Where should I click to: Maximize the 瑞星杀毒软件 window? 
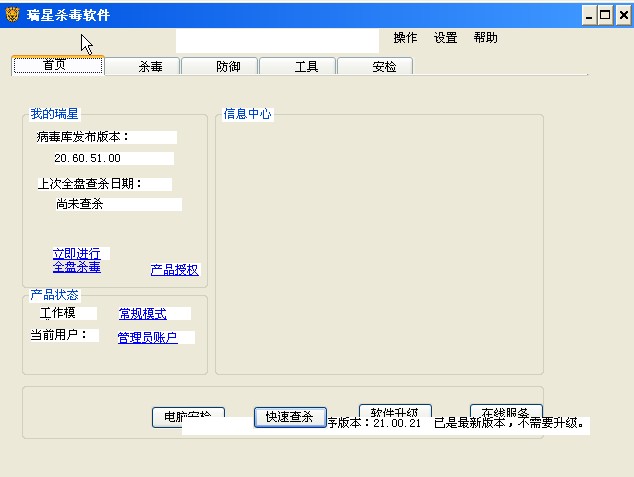[605, 16]
